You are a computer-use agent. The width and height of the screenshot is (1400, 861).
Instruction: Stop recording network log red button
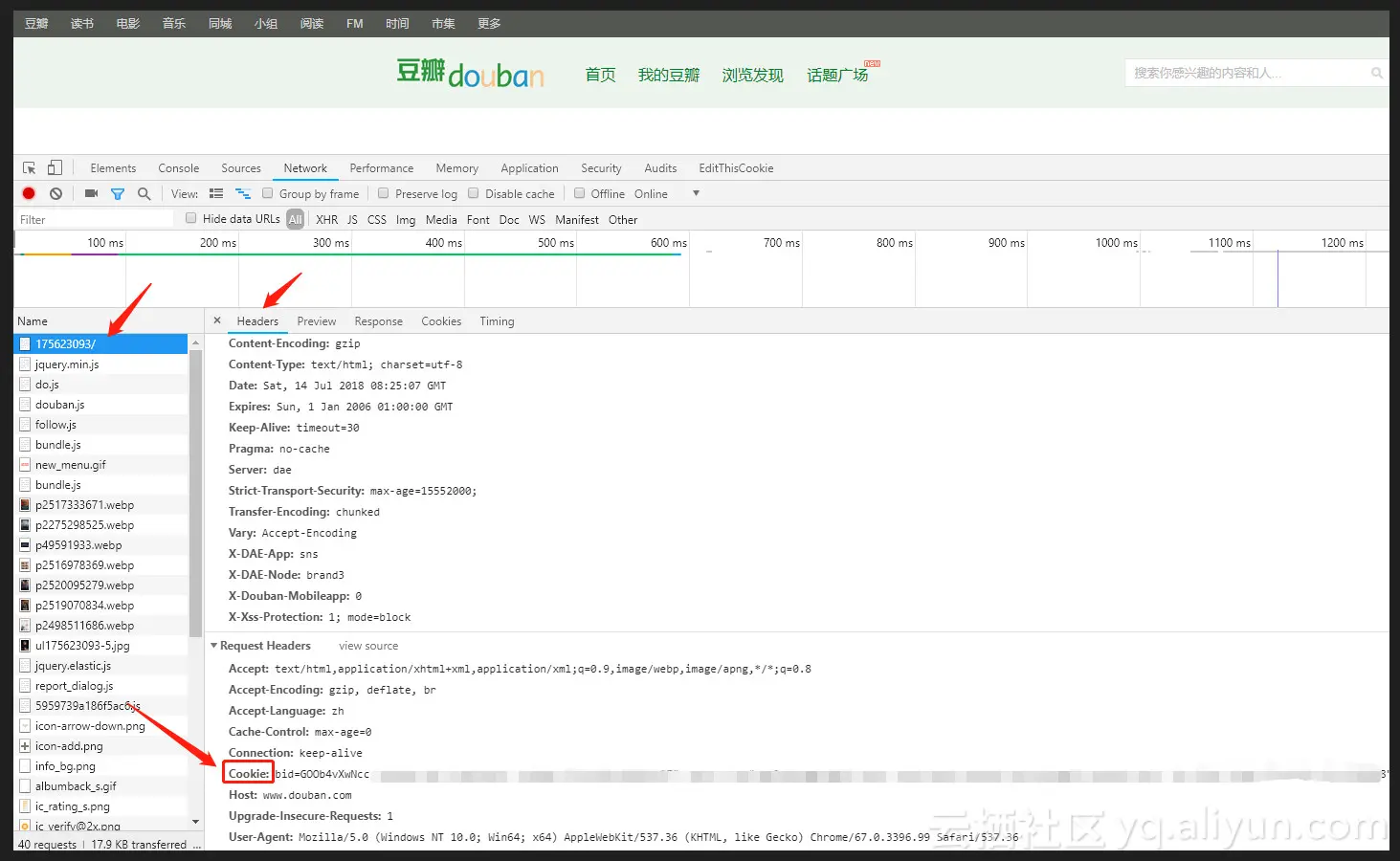pyautogui.click(x=29, y=193)
